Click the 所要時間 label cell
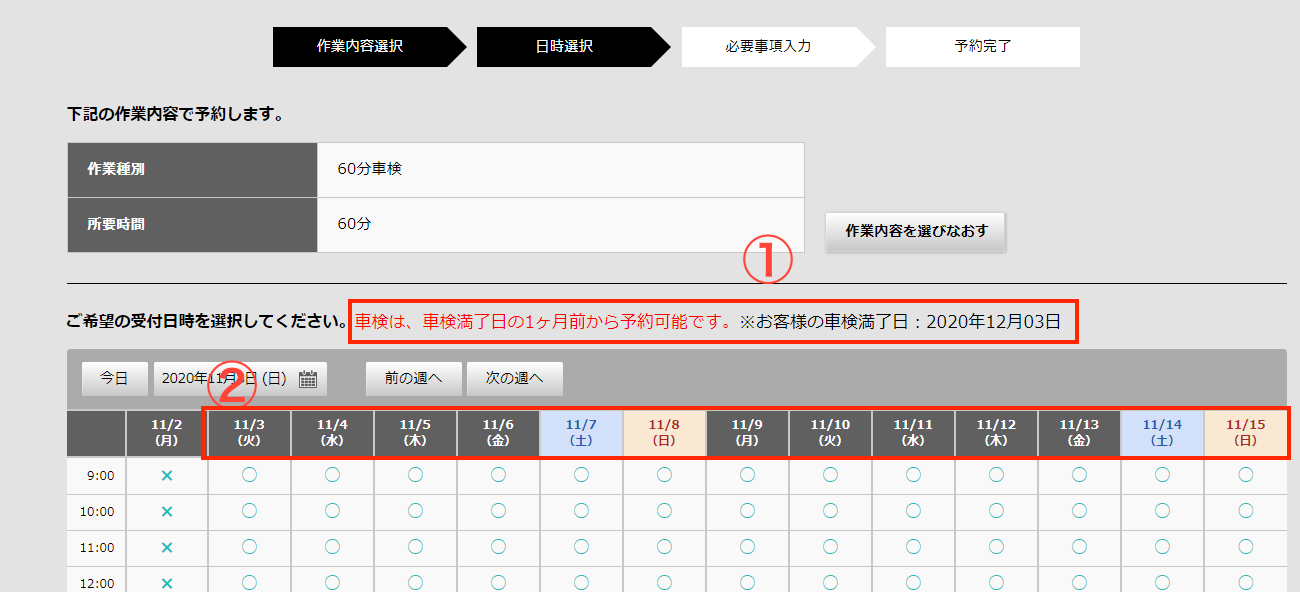The height and width of the screenshot is (592, 1300). click(192, 224)
